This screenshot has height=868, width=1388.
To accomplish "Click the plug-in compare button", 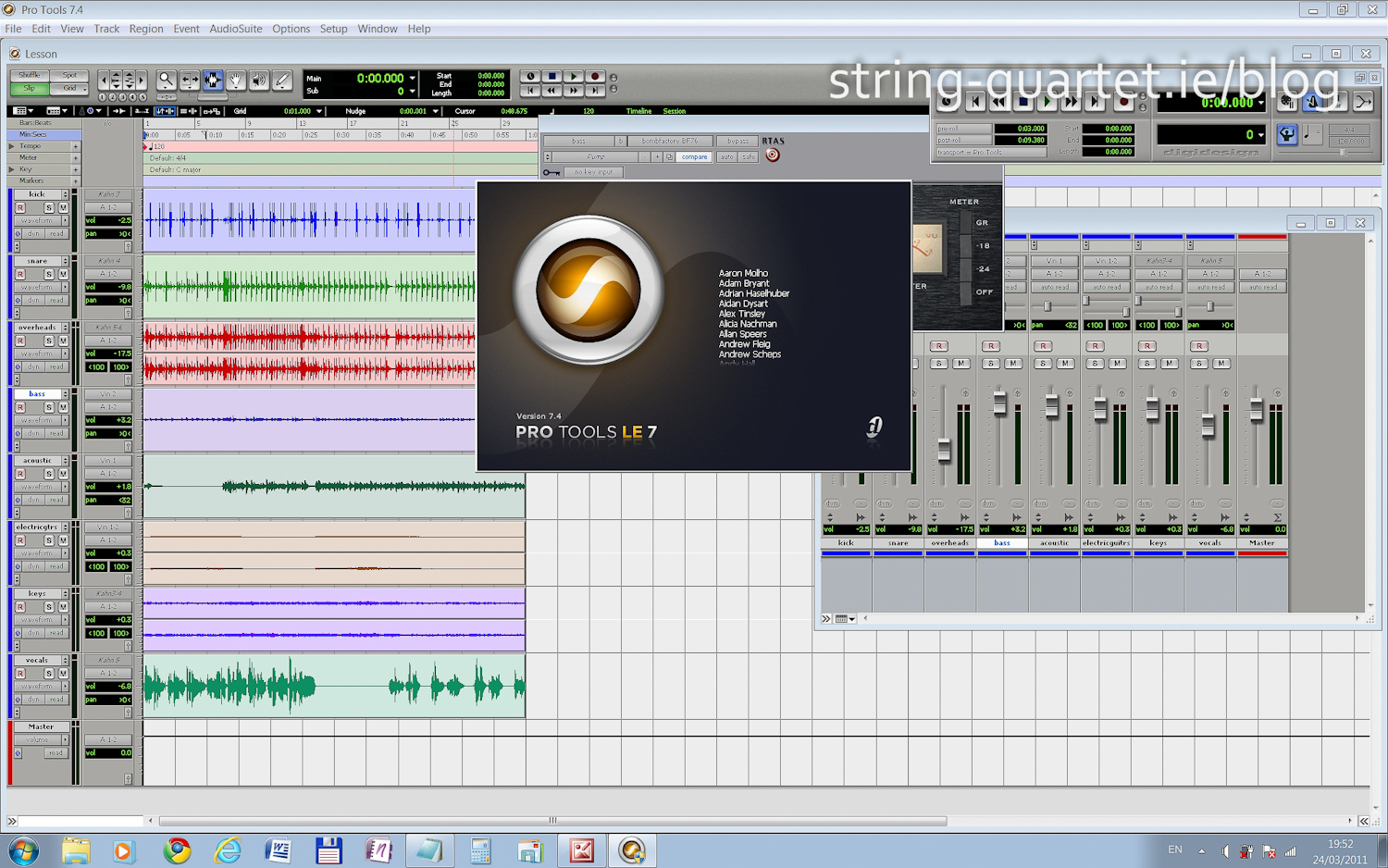I will 694,157.
